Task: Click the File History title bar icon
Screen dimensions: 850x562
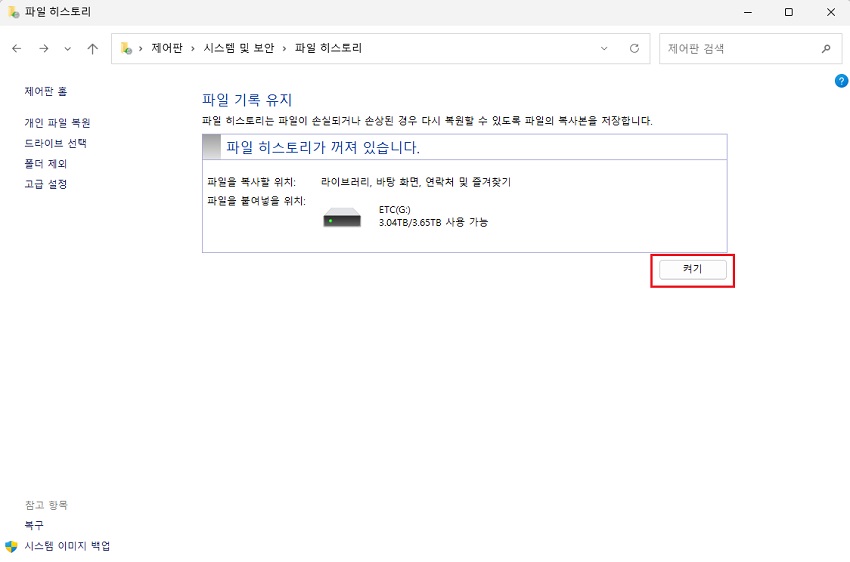Action: 14,11
